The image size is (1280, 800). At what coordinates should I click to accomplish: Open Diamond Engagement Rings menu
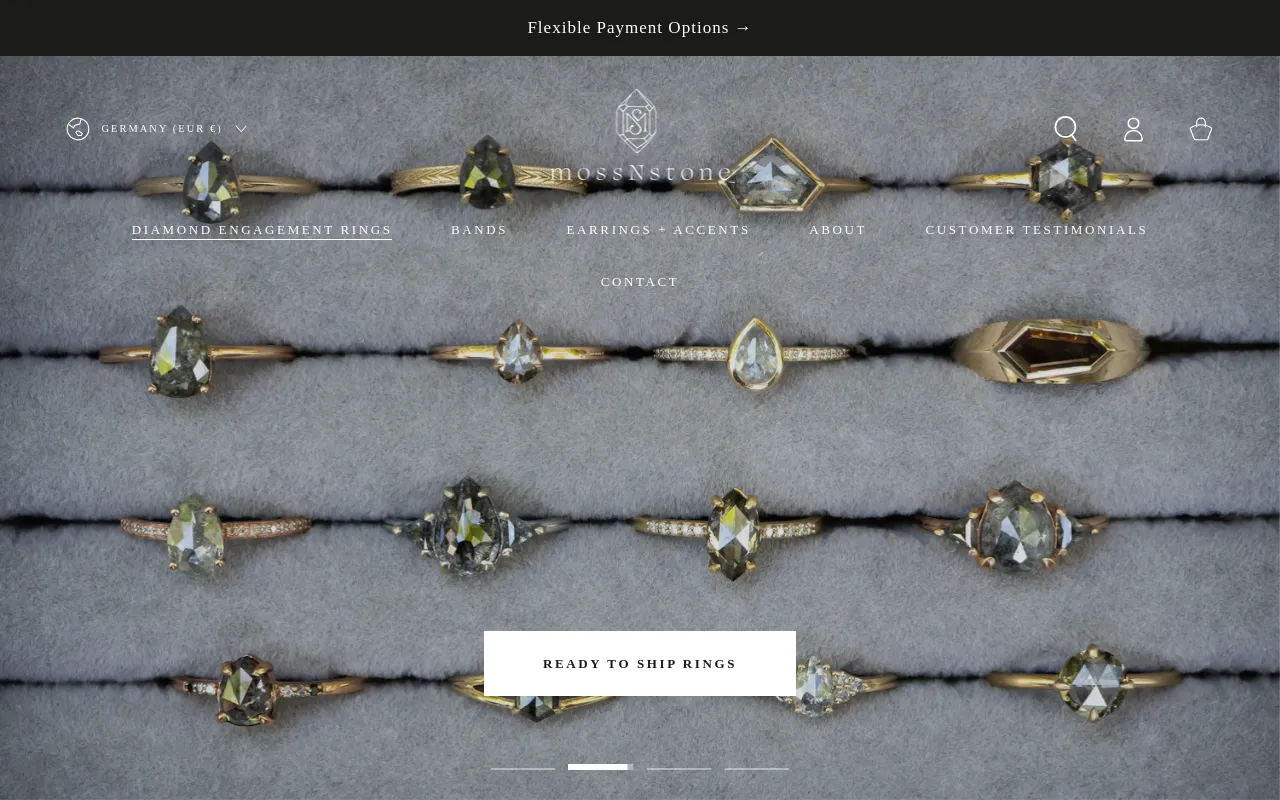262,230
